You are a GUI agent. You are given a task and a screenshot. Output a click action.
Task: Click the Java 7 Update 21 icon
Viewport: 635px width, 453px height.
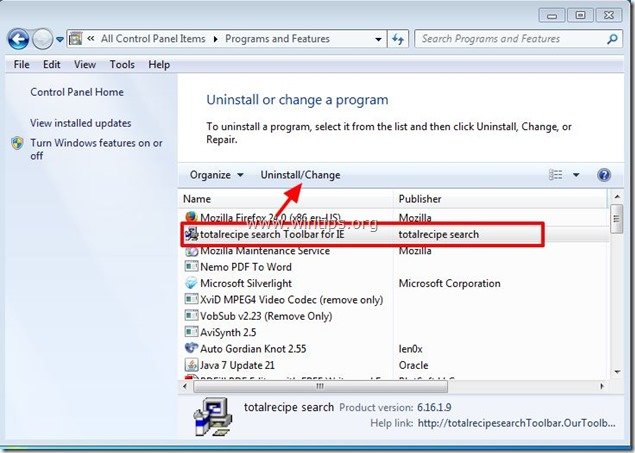point(191,365)
